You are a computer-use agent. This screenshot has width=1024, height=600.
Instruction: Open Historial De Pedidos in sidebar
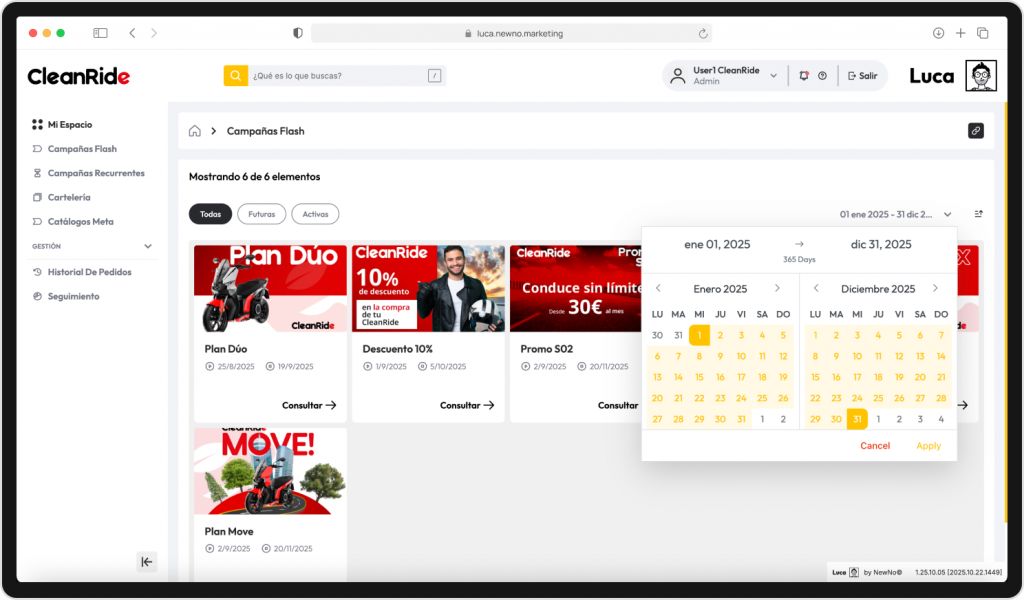pos(89,272)
